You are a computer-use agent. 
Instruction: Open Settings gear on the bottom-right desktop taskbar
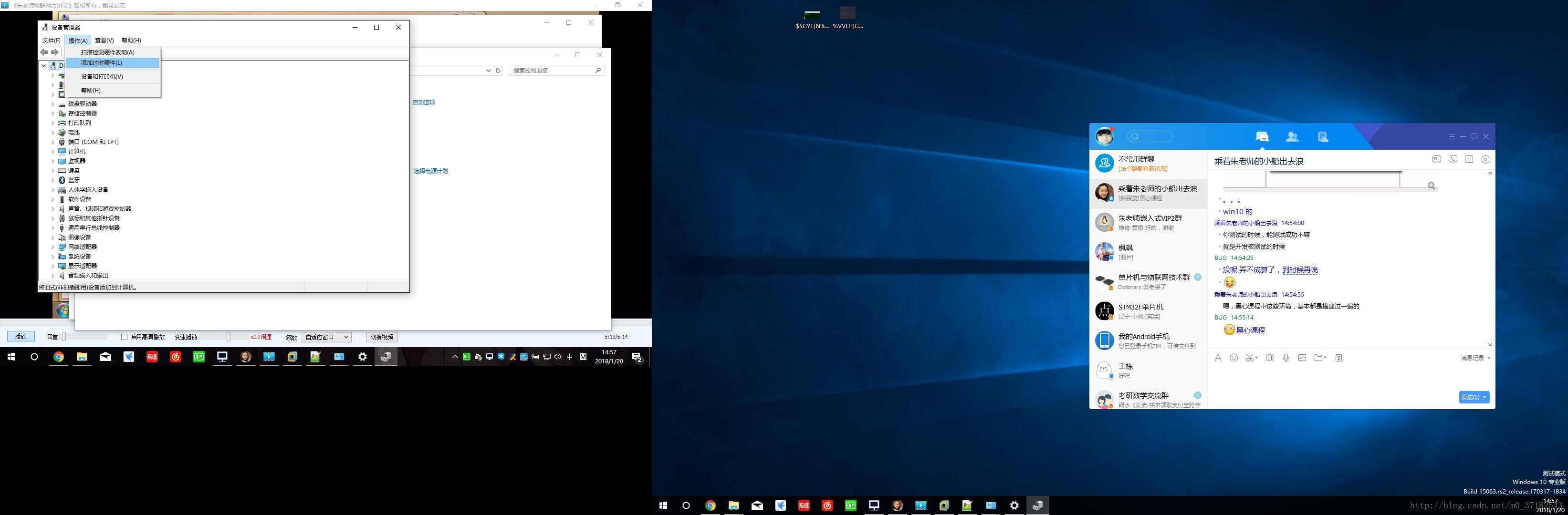[1014, 505]
